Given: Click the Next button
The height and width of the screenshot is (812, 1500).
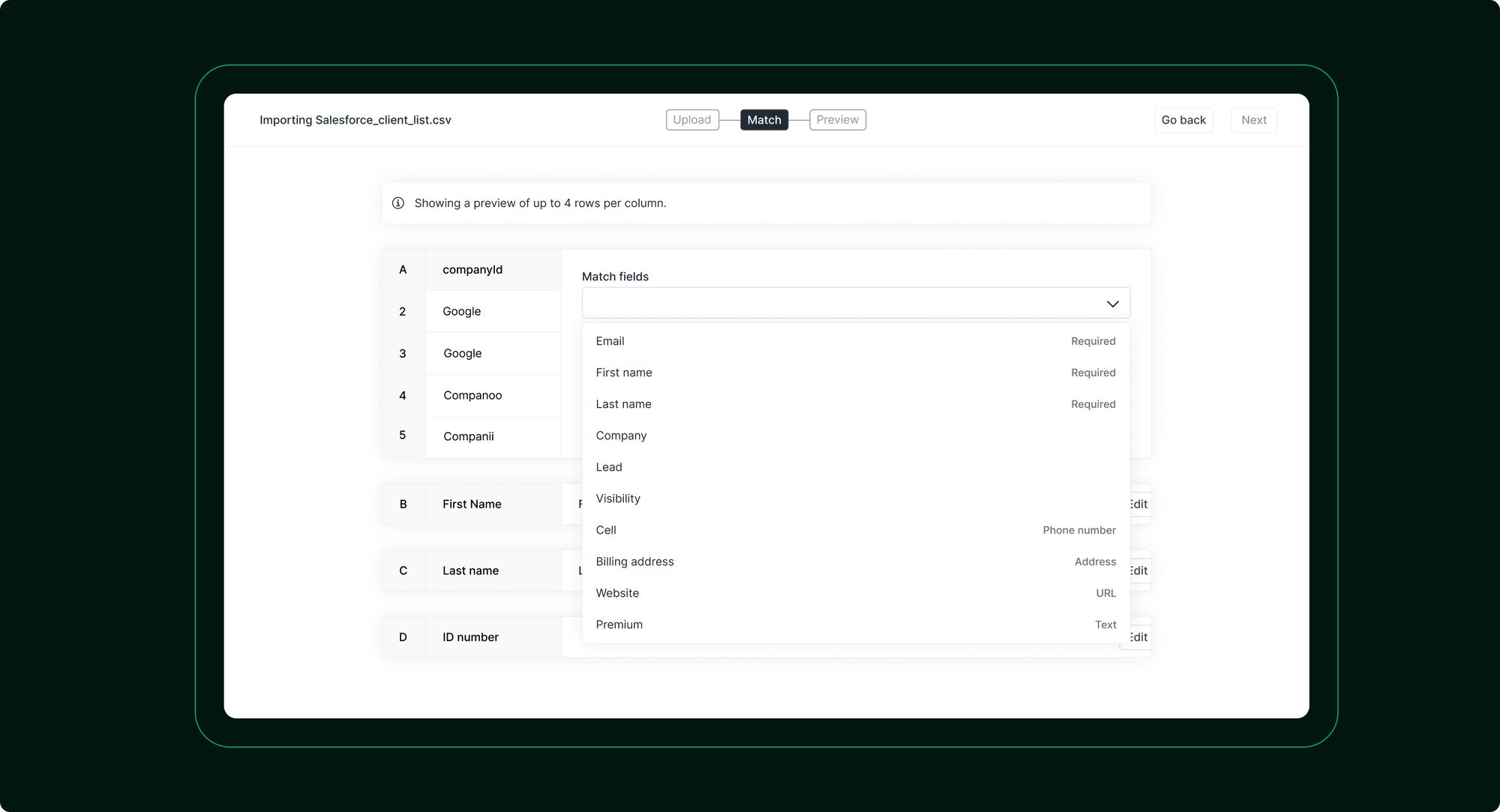Looking at the screenshot, I should [1253, 120].
